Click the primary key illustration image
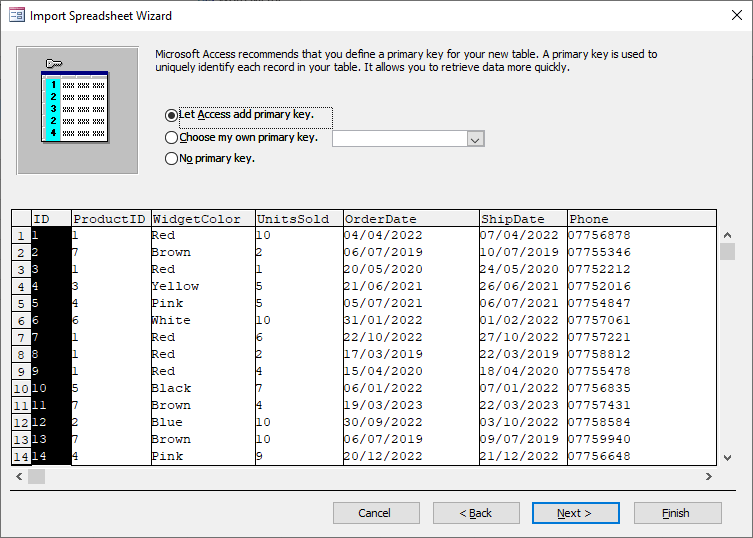 [x=77, y=110]
